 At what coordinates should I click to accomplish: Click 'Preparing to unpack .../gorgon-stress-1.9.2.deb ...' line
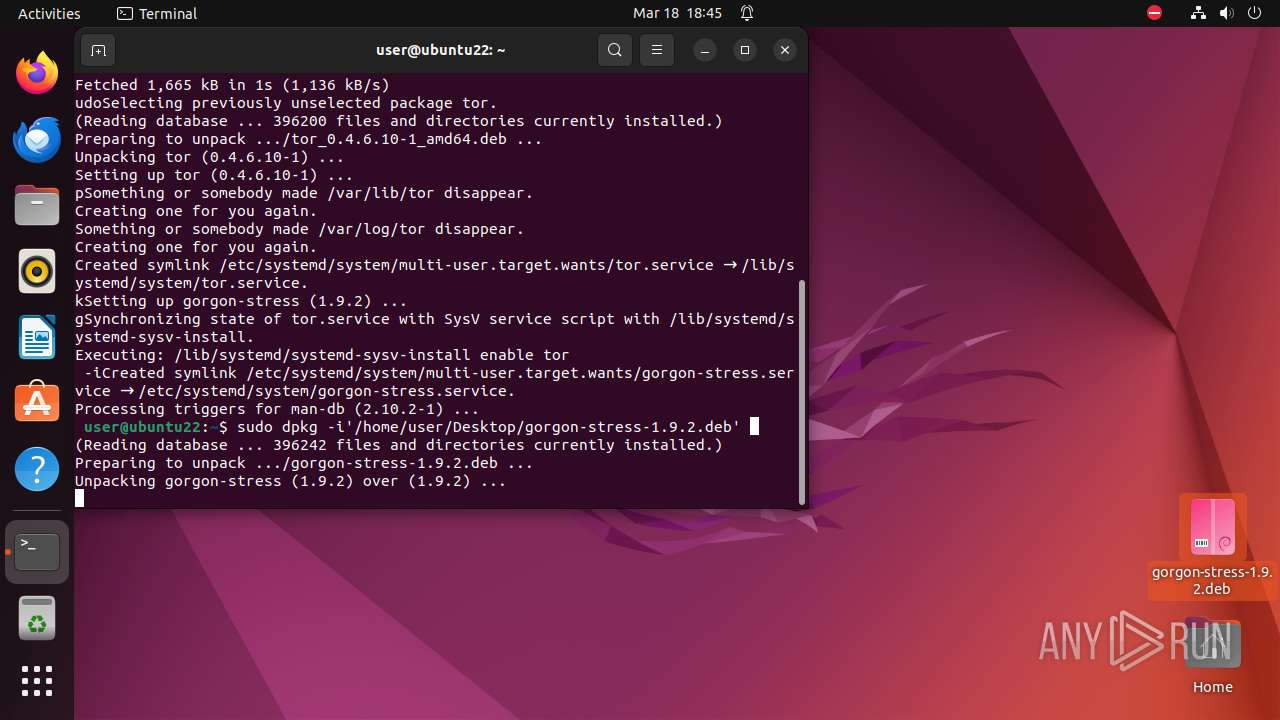coord(304,463)
